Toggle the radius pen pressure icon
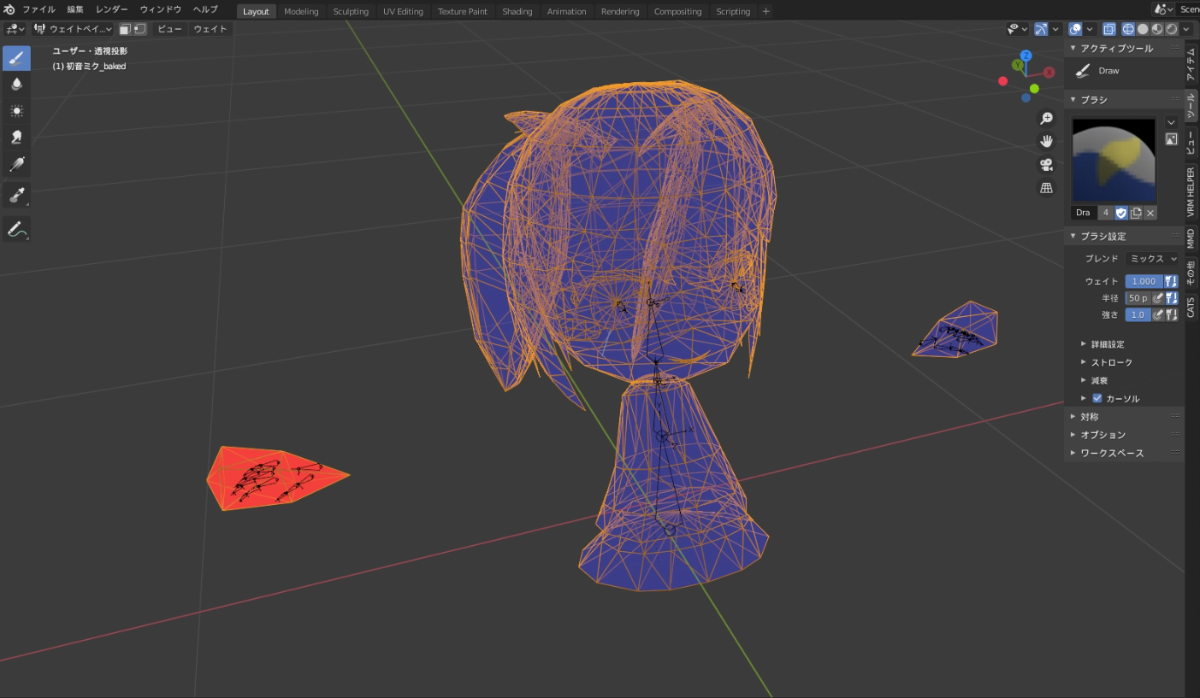Image resolution: width=1200 pixels, height=698 pixels. pos(1158,298)
